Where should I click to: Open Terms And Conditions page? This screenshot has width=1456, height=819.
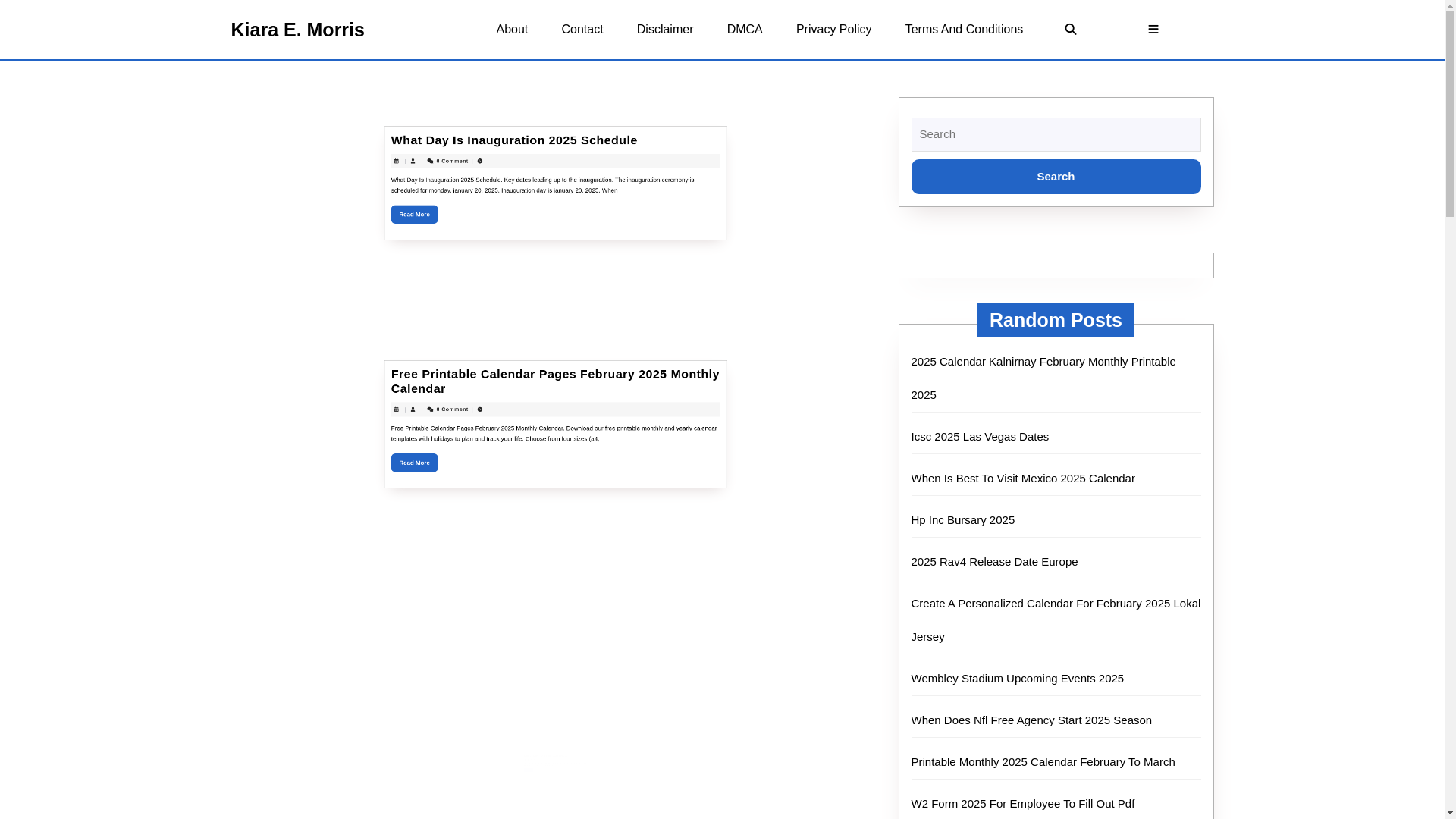964,30
